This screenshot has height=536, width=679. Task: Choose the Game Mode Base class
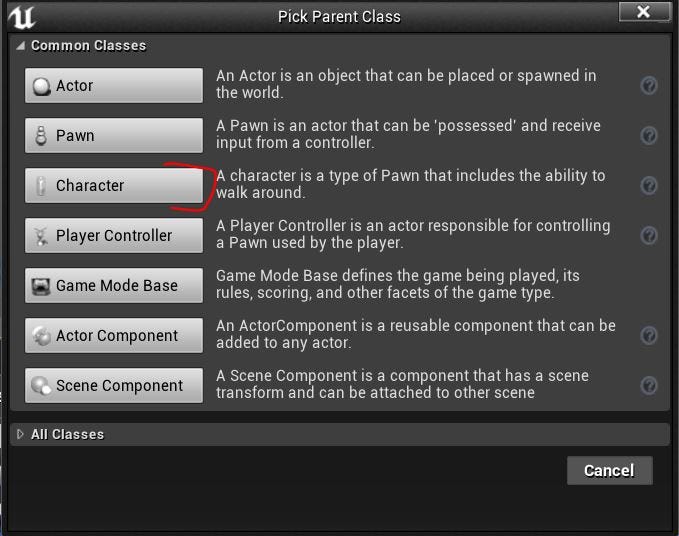coord(113,285)
